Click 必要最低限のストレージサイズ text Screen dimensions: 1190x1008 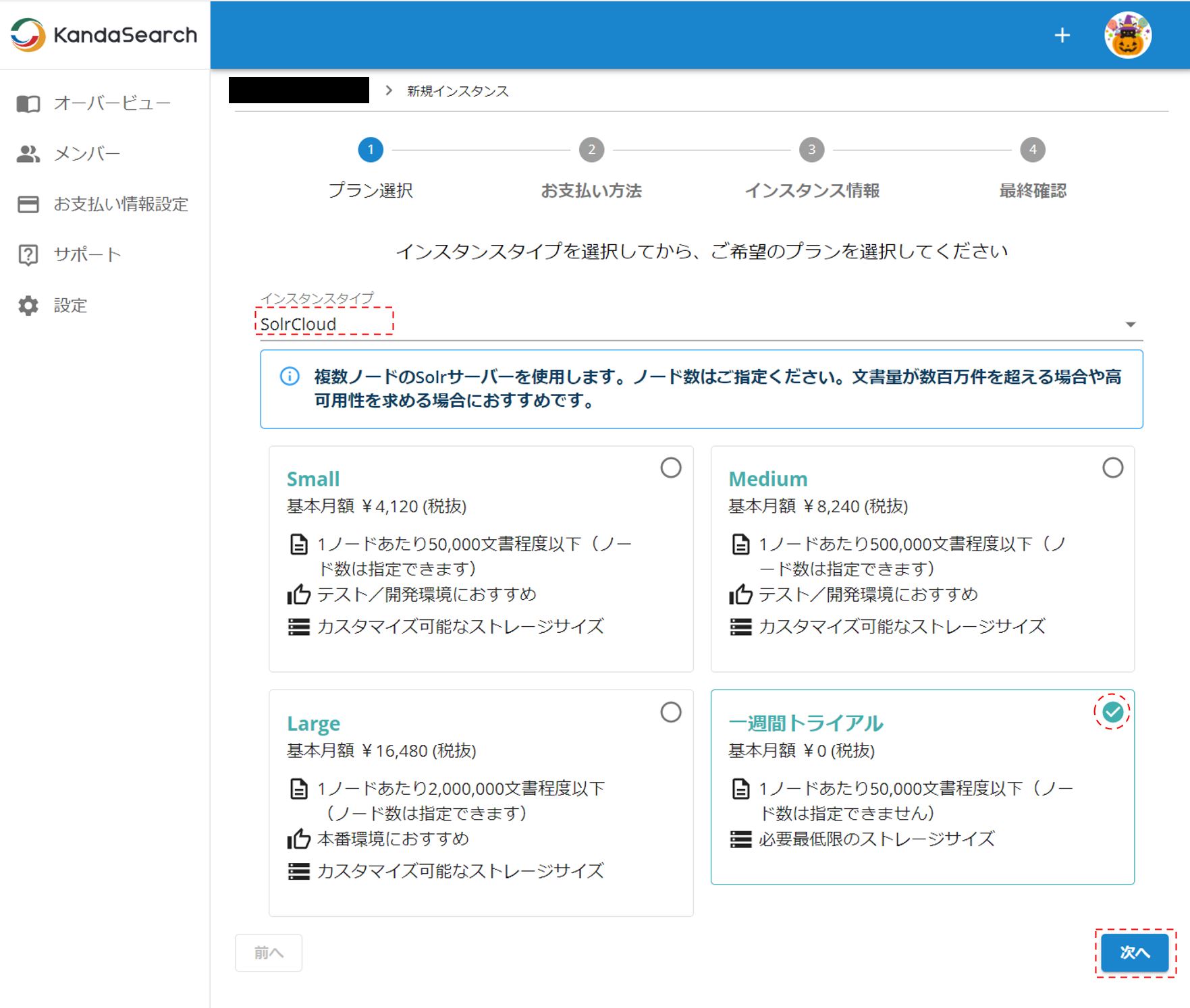point(877,839)
